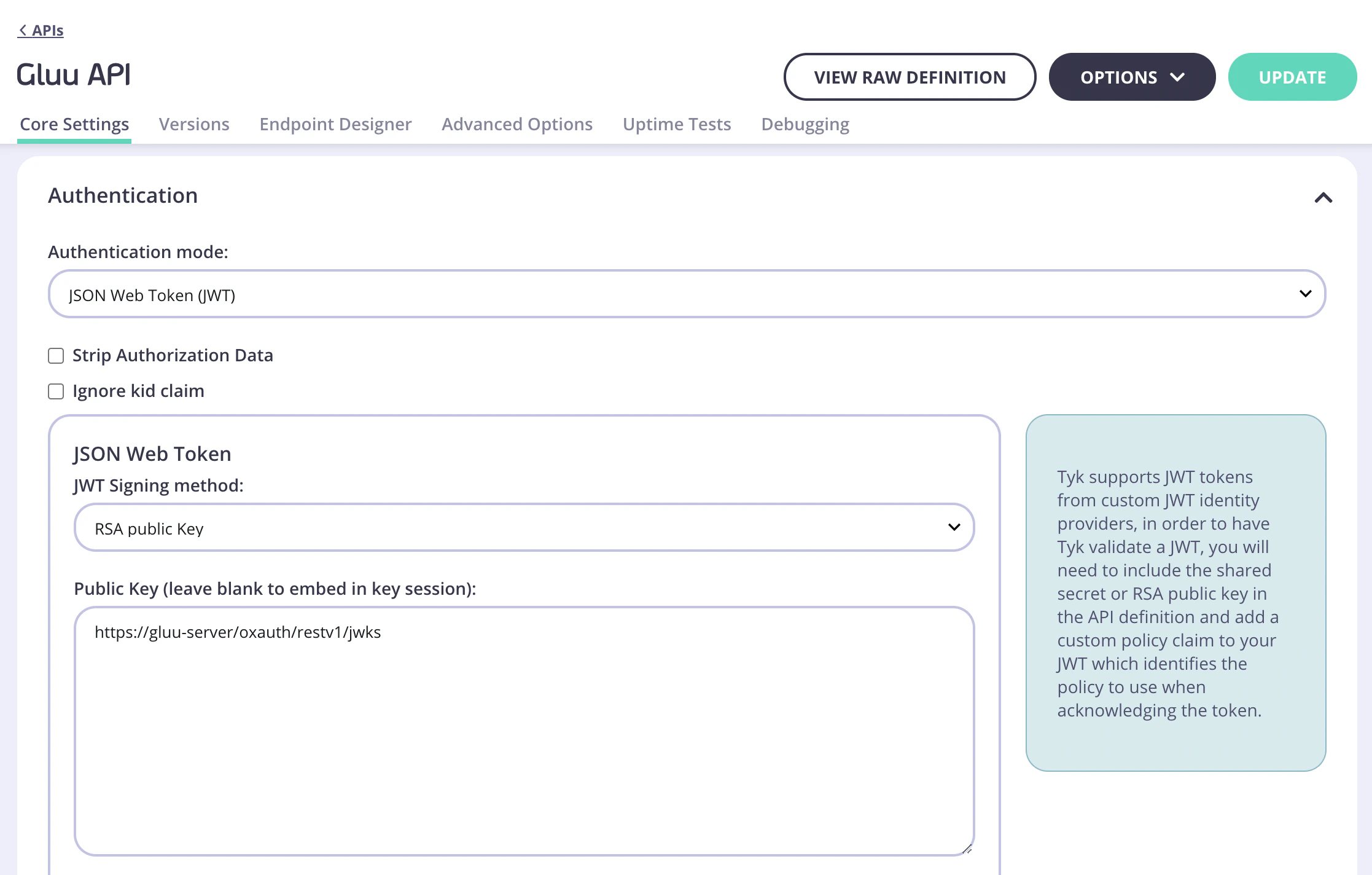Screen dimensions: 1372x875
Task: Click the Public Key textarea resize handle
Action: tap(967, 849)
